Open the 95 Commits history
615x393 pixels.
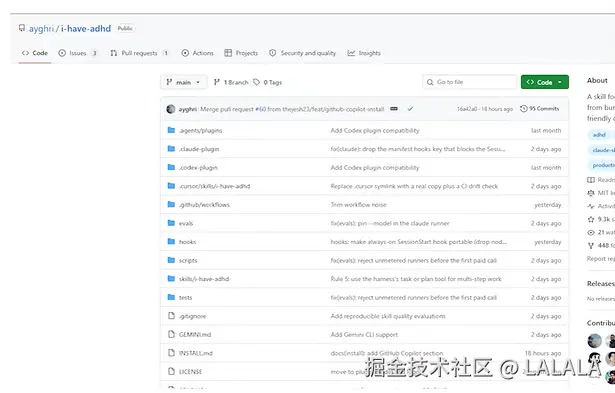[x=539, y=109]
